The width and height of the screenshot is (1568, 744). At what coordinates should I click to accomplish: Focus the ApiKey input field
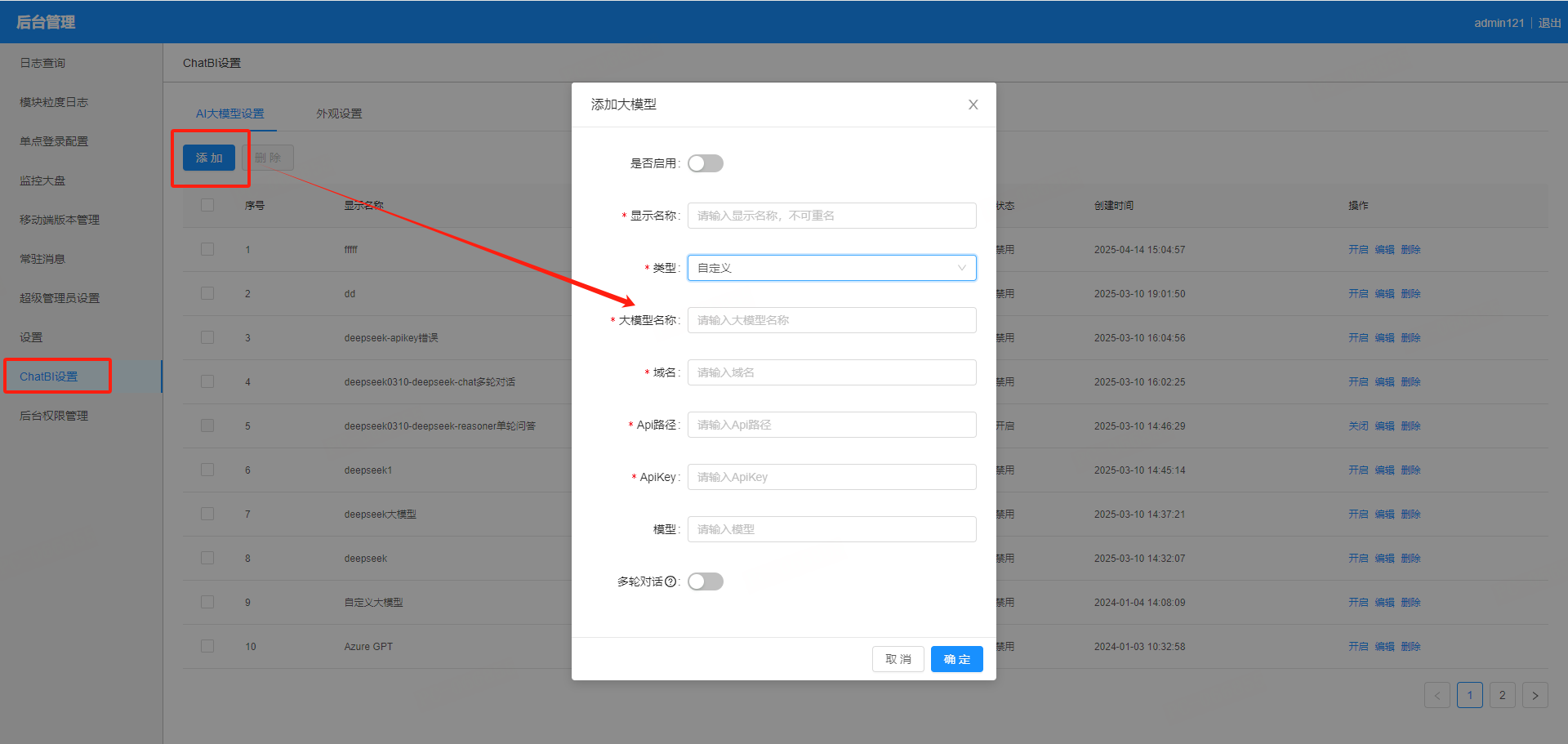[x=831, y=477]
